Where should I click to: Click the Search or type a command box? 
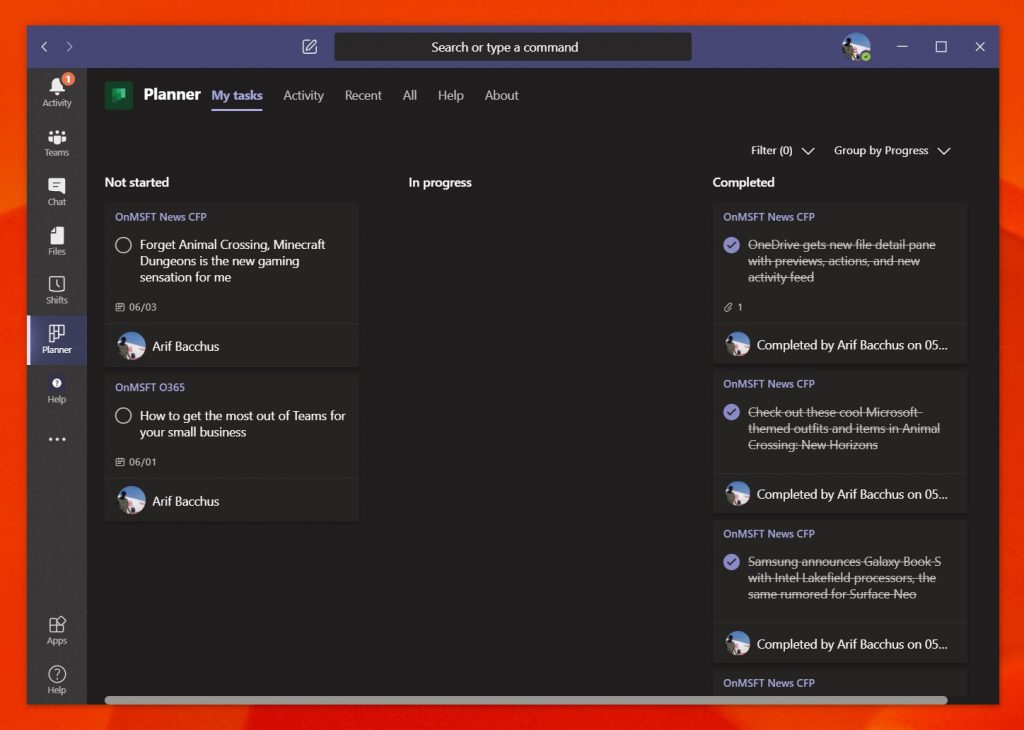(513, 47)
